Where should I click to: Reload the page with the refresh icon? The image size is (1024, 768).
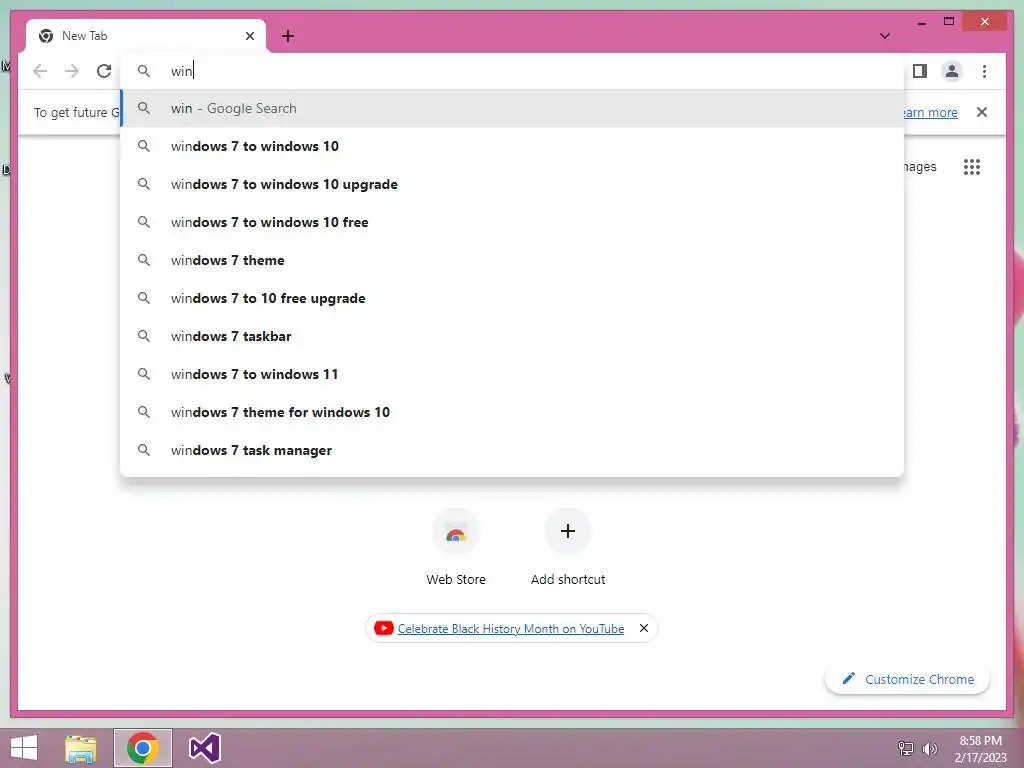click(x=104, y=71)
